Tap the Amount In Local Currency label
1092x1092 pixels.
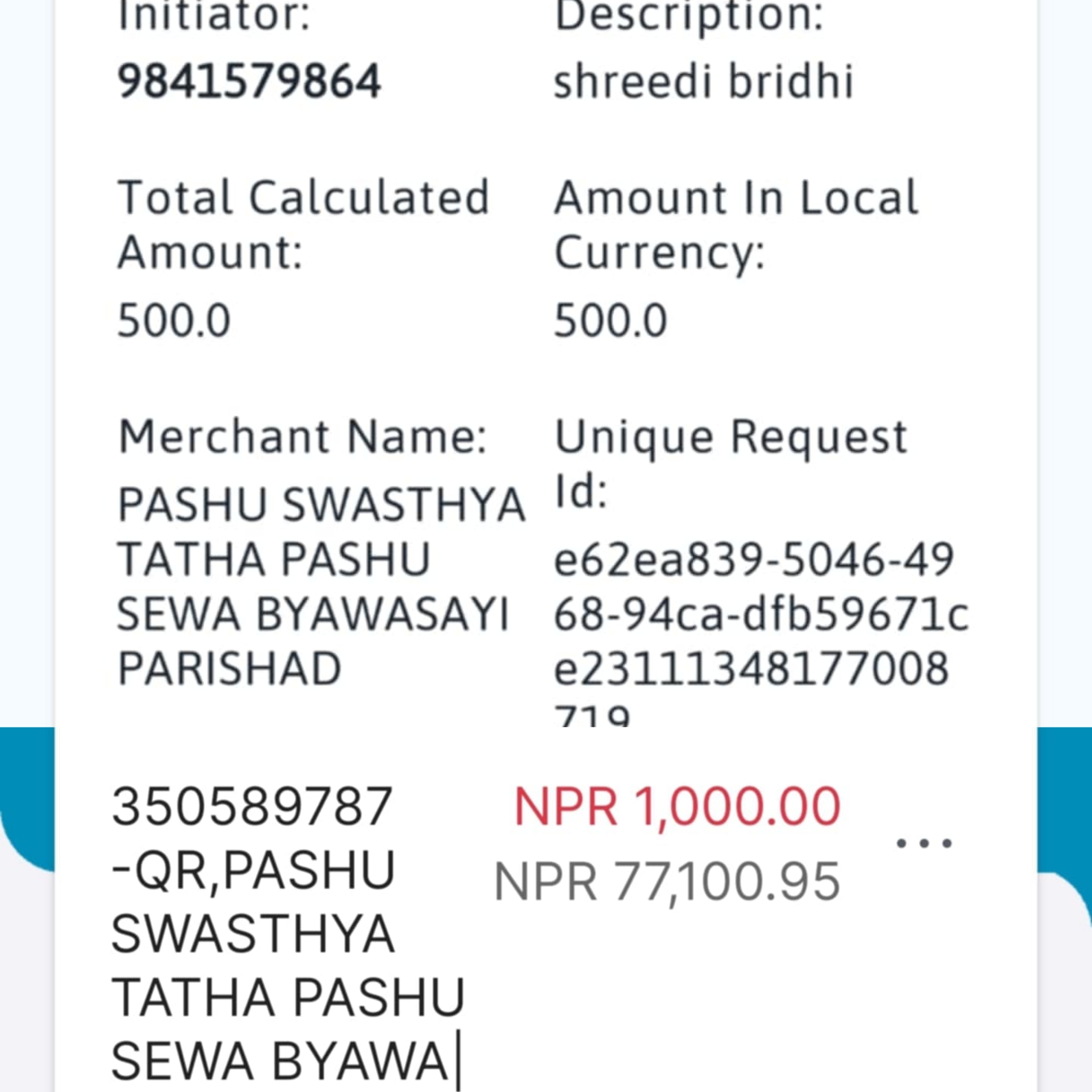(737, 224)
